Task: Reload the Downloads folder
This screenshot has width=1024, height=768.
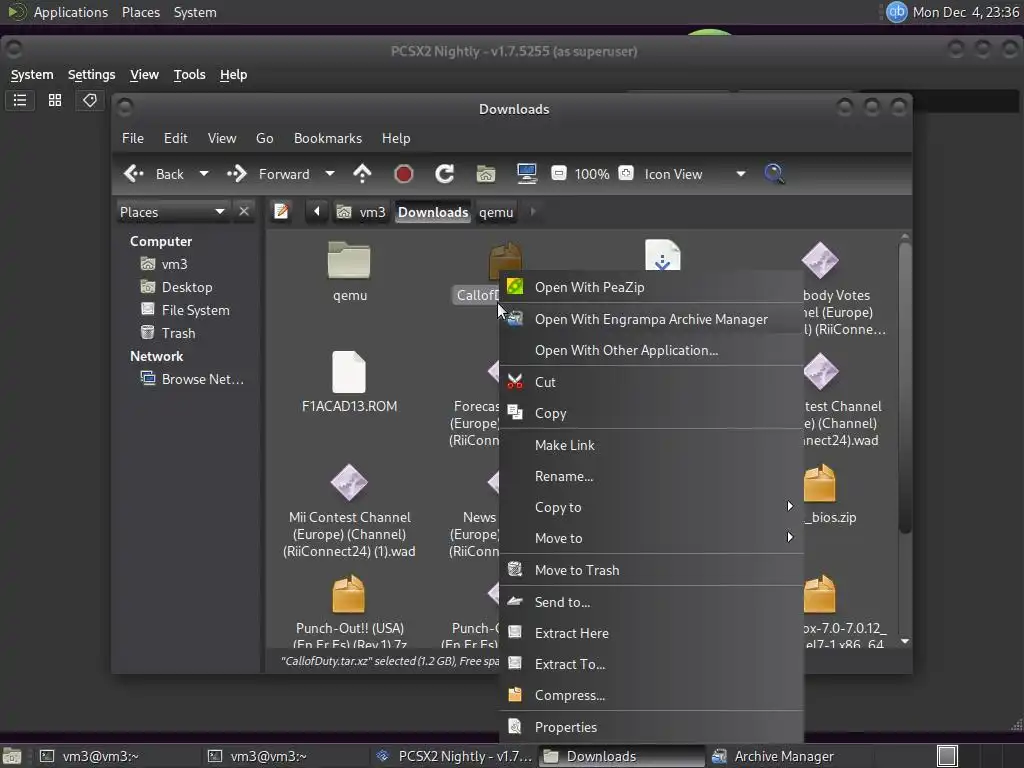Action: (x=445, y=174)
